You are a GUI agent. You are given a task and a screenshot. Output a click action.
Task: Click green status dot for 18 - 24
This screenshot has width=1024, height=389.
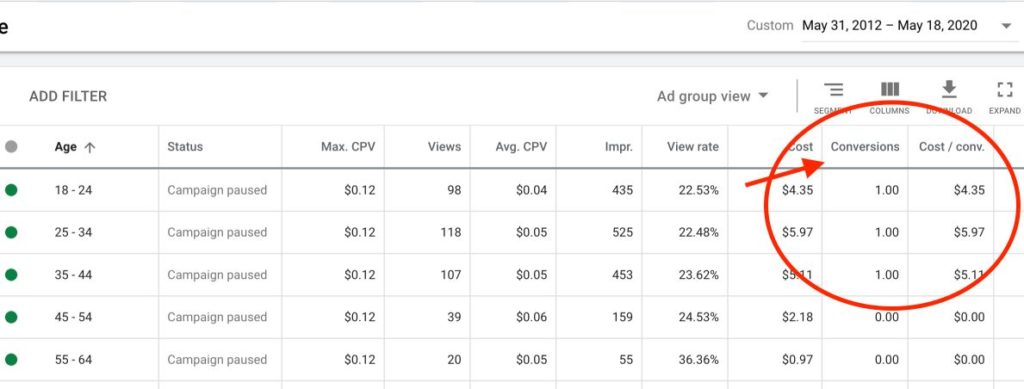coord(11,190)
